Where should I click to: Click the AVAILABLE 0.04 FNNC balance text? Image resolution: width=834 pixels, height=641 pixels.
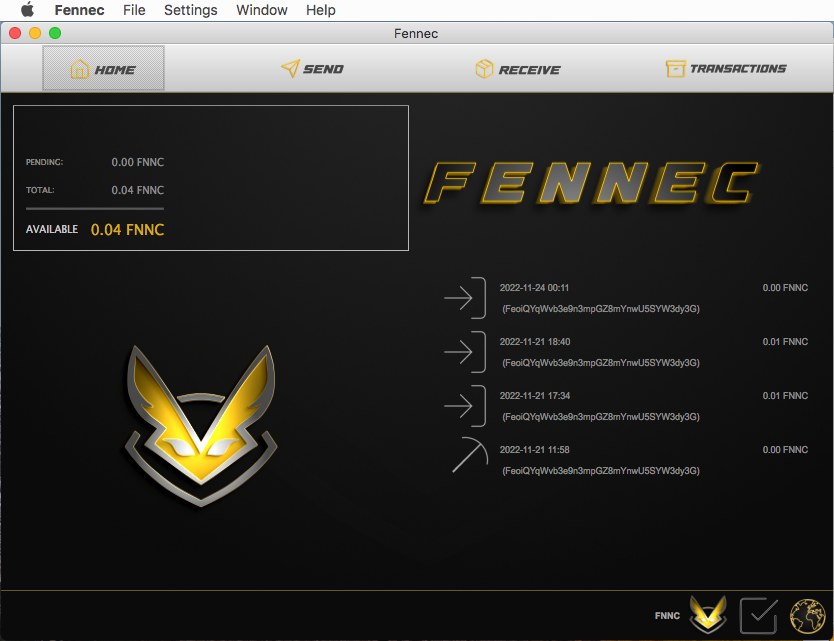tap(94, 229)
